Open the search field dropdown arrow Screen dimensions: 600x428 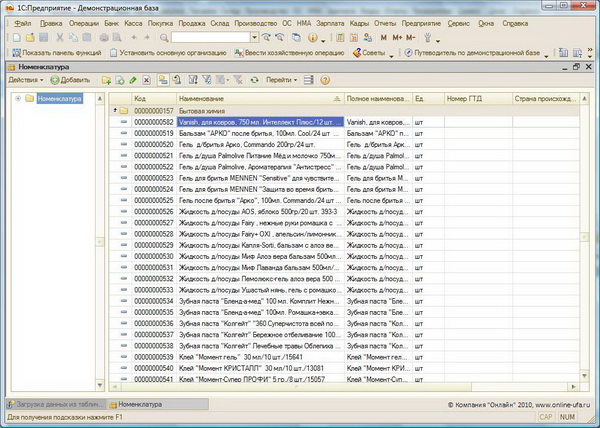[254, 37]
